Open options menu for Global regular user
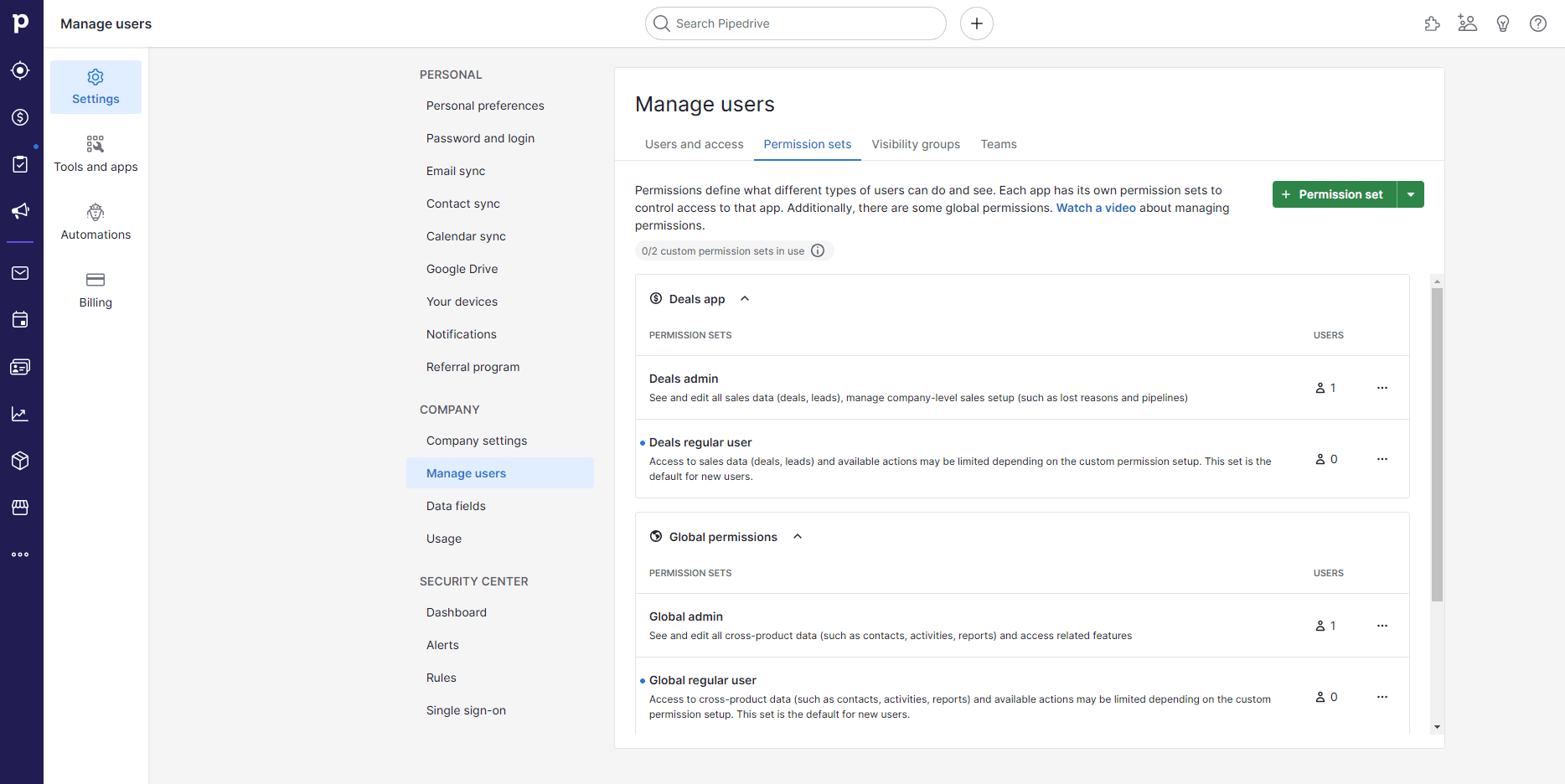 (x=1382, y=697)
